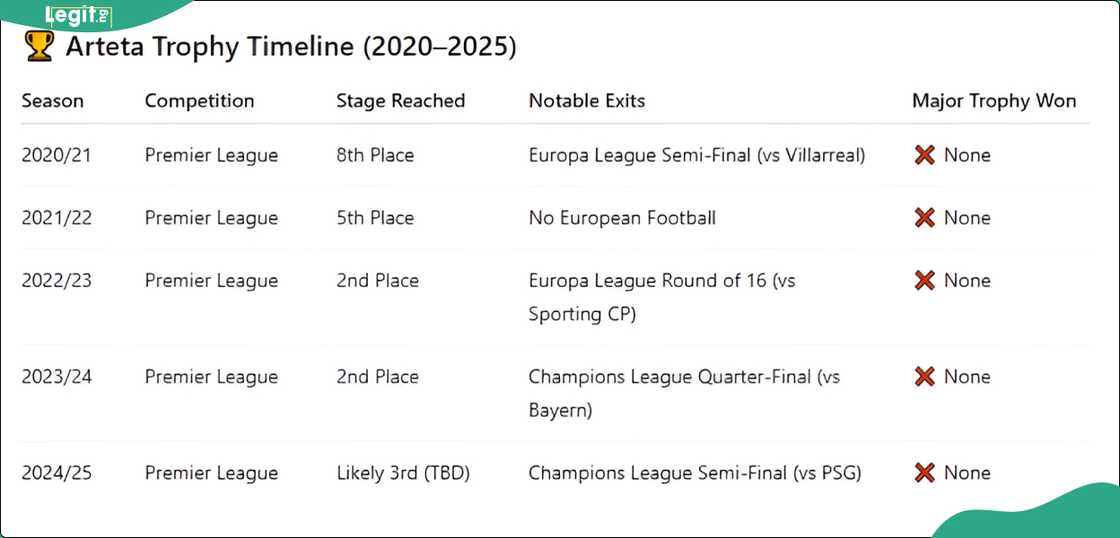
Task: Click the red X for 2022/23
Action: [x=925, y=281]
